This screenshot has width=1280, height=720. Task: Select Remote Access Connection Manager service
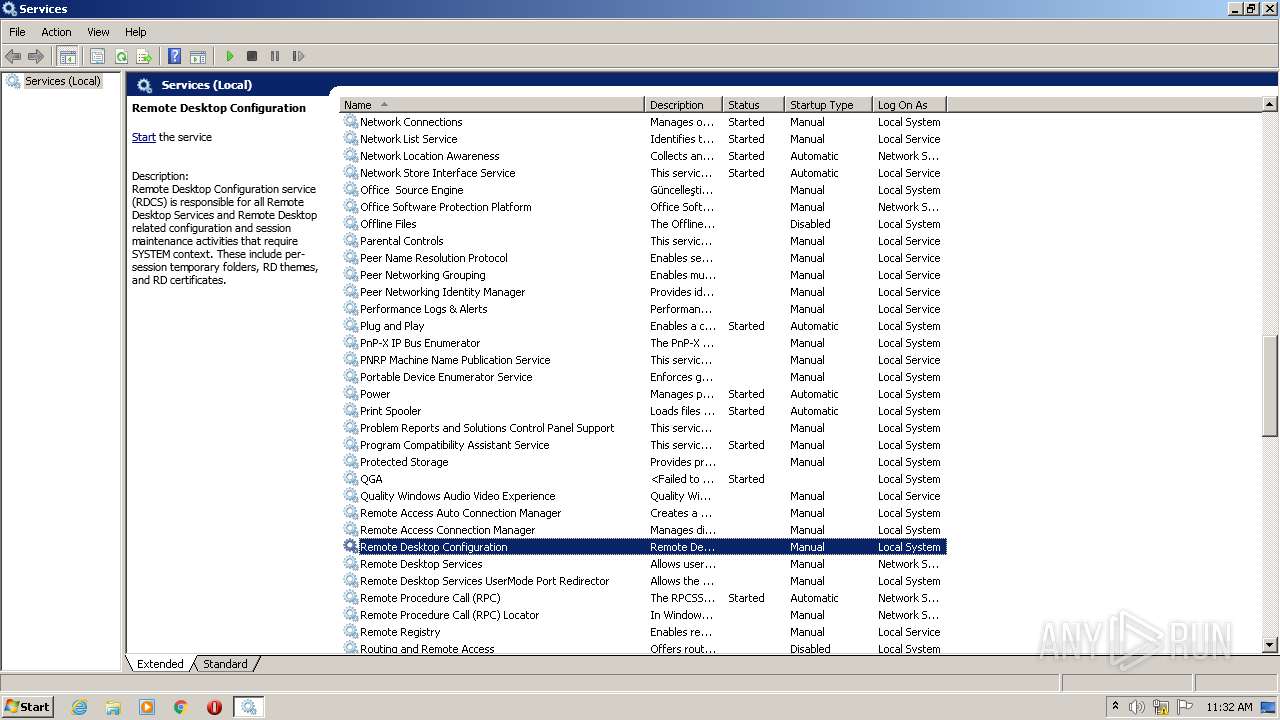tap(643, 530)
